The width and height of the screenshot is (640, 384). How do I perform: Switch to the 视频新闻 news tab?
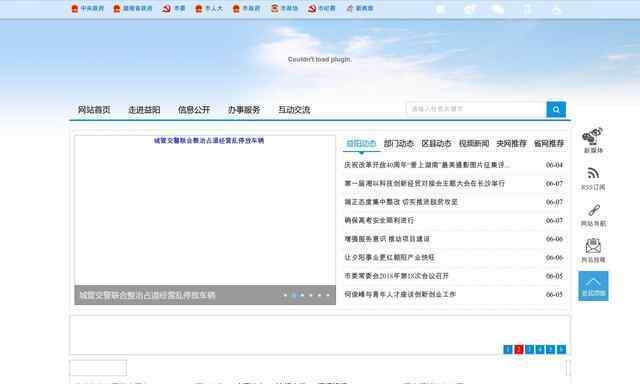coord(474,143)
